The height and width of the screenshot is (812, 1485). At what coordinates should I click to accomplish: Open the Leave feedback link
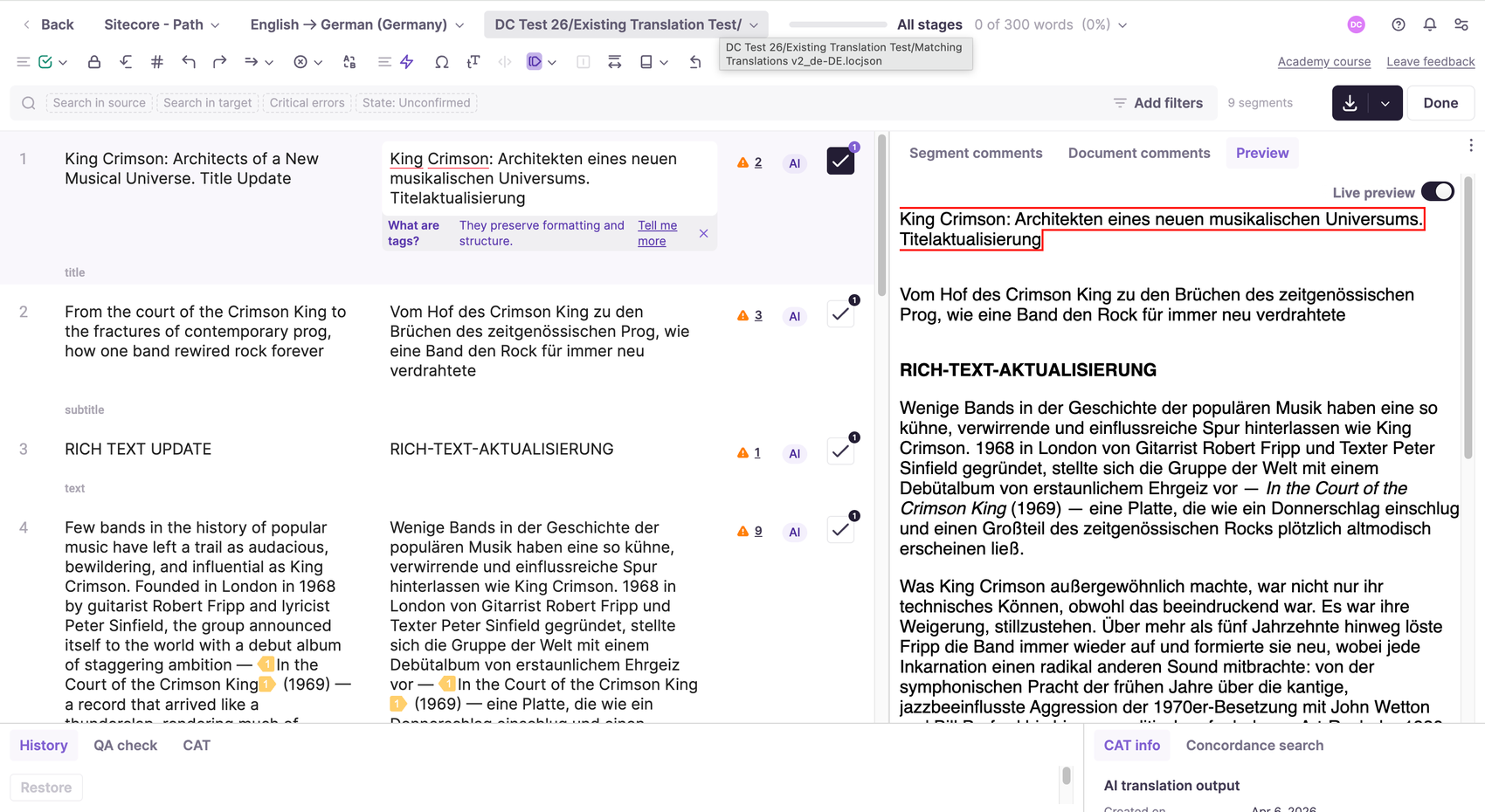coord(1431,62)
